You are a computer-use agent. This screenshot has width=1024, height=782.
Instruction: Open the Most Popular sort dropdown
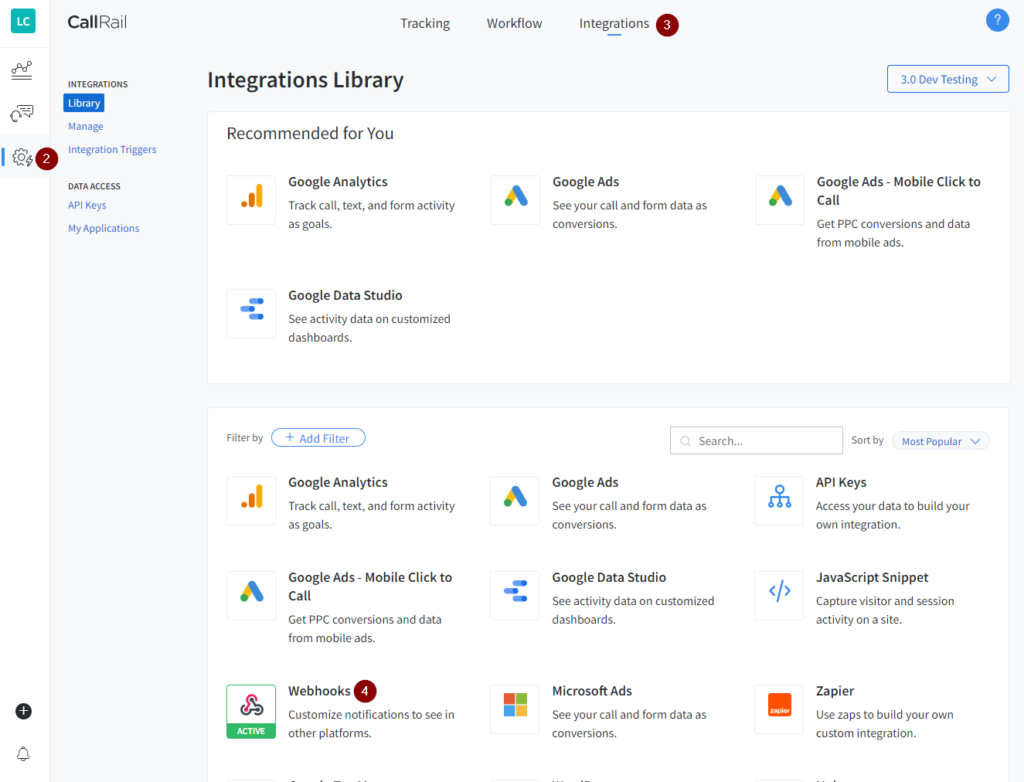pyautogui.click(x=940, y=441)
